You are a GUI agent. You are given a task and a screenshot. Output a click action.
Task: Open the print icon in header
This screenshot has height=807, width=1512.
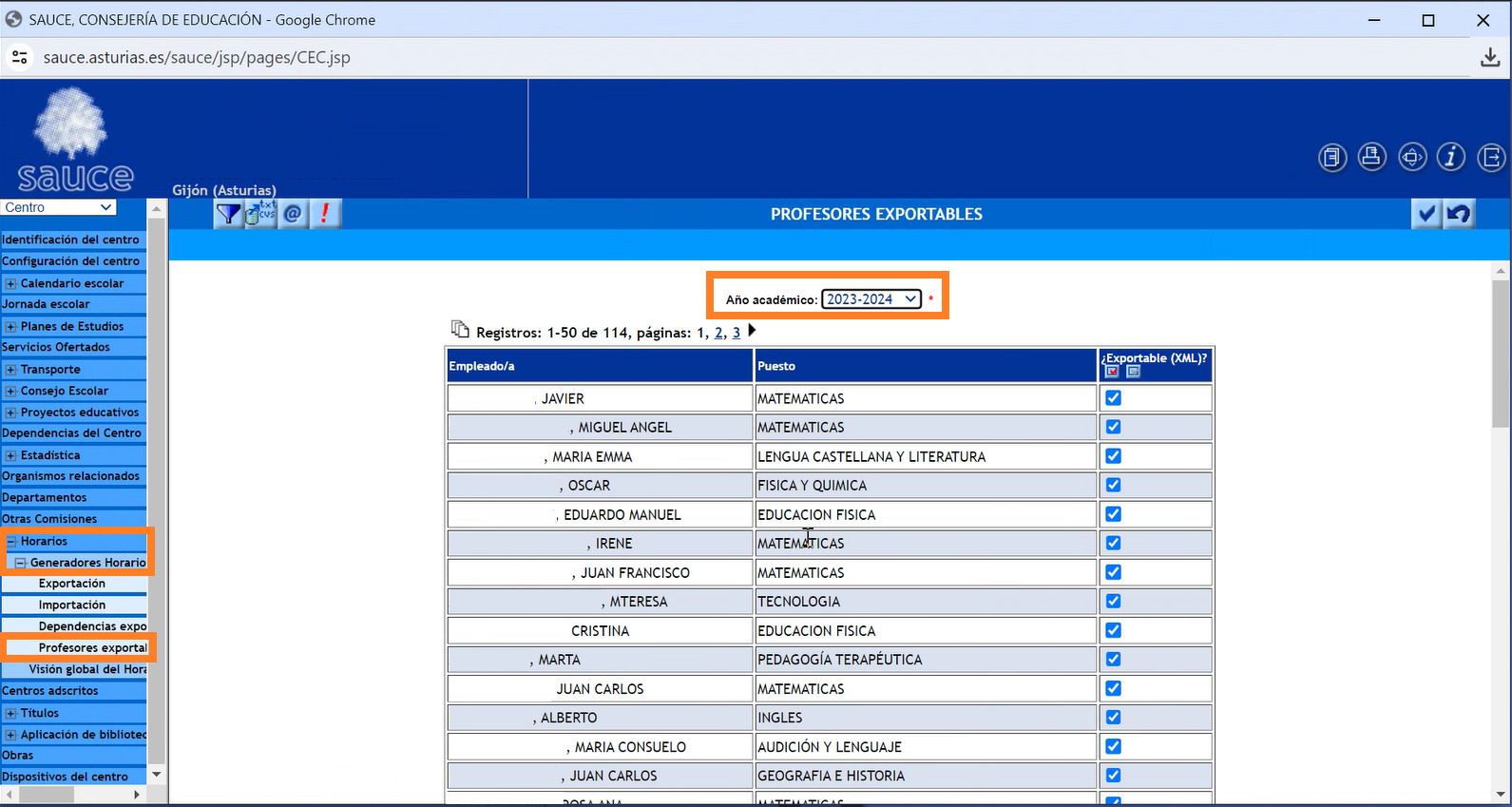tap(1371, 157)
